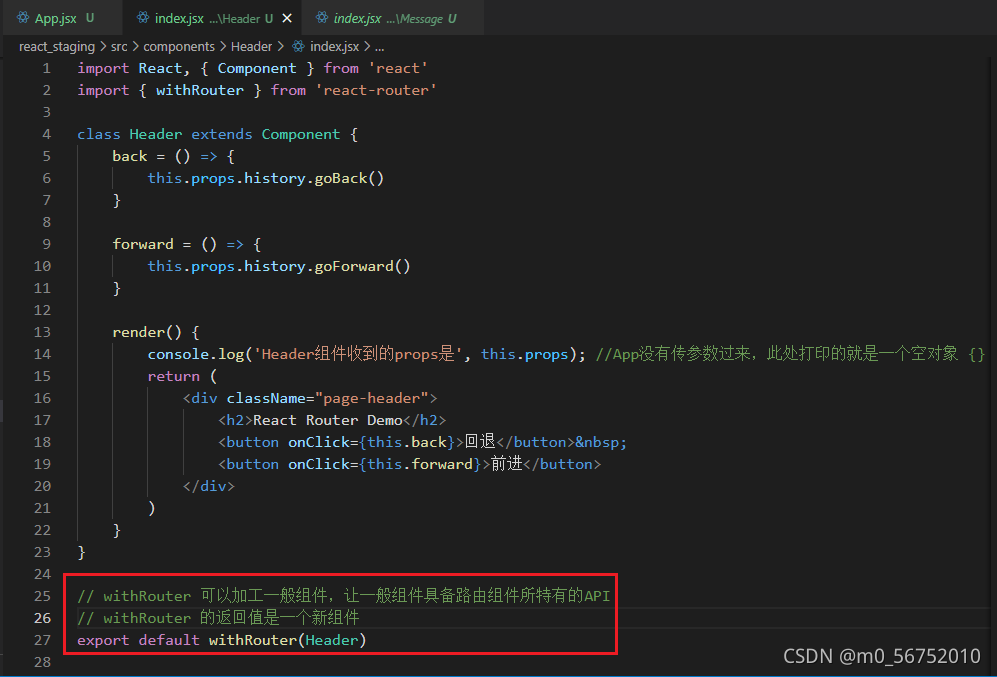Open Header breadcrumb segment
The width and height of the screenshot is (997, 677).
click(251, 46)
